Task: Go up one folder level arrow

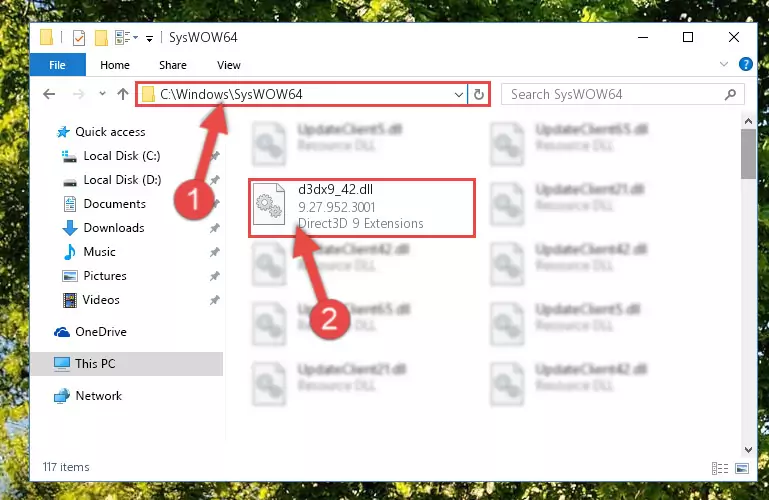Action: [123, 94]
